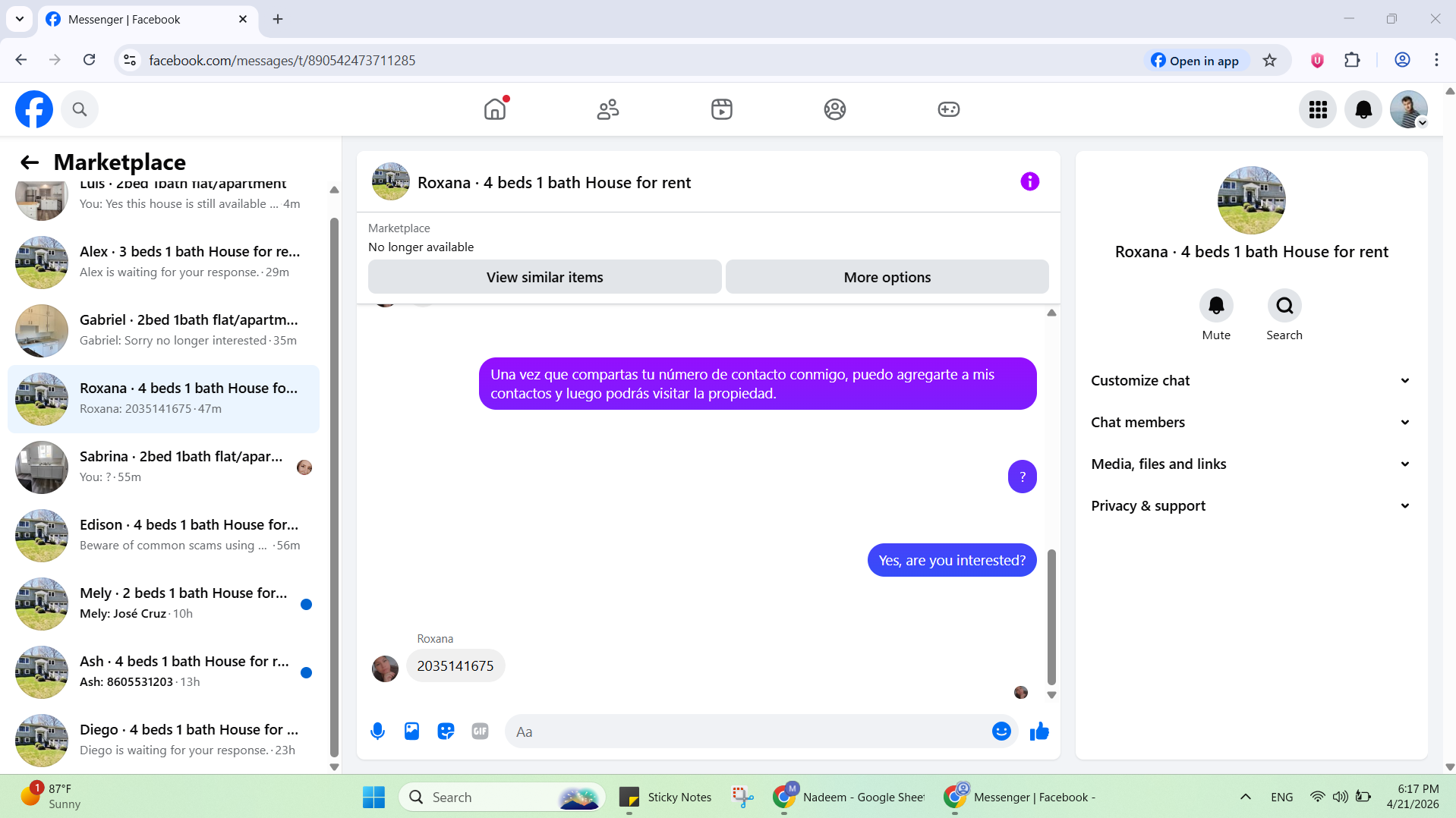Click the Windows taskbar Search box
This screenshot has width=1456, height=818.
click(501, 797)
